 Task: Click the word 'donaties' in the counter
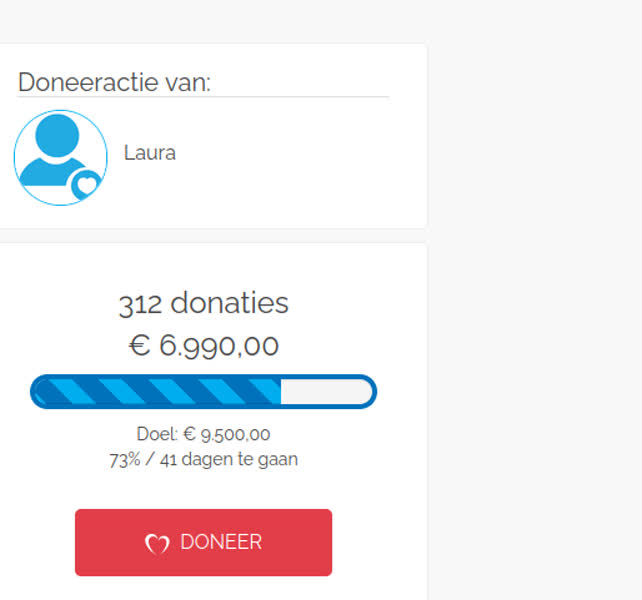pyautogui.click(x=230, y=303)
